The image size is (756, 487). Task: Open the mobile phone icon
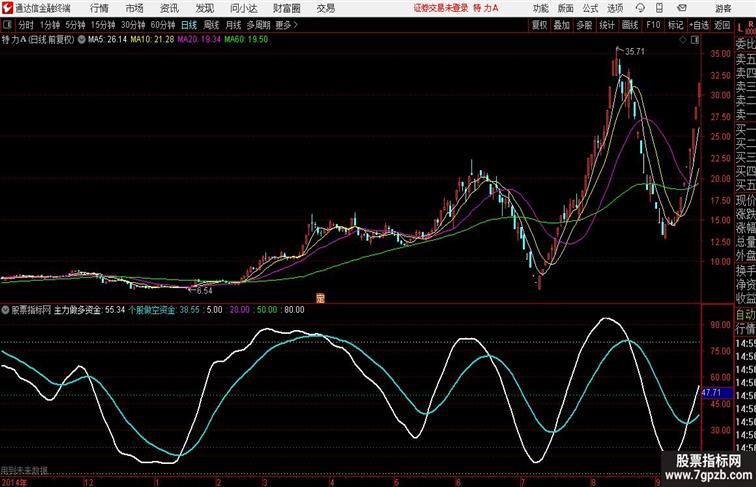click(659, 8)
